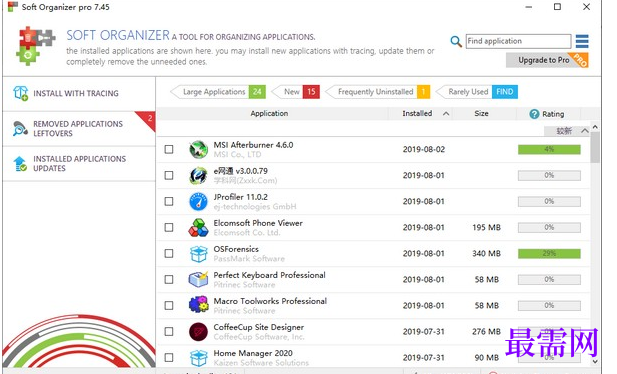Open the Install with Tracing section
This screenshot has height=374, width=617.
coord(79,94)
